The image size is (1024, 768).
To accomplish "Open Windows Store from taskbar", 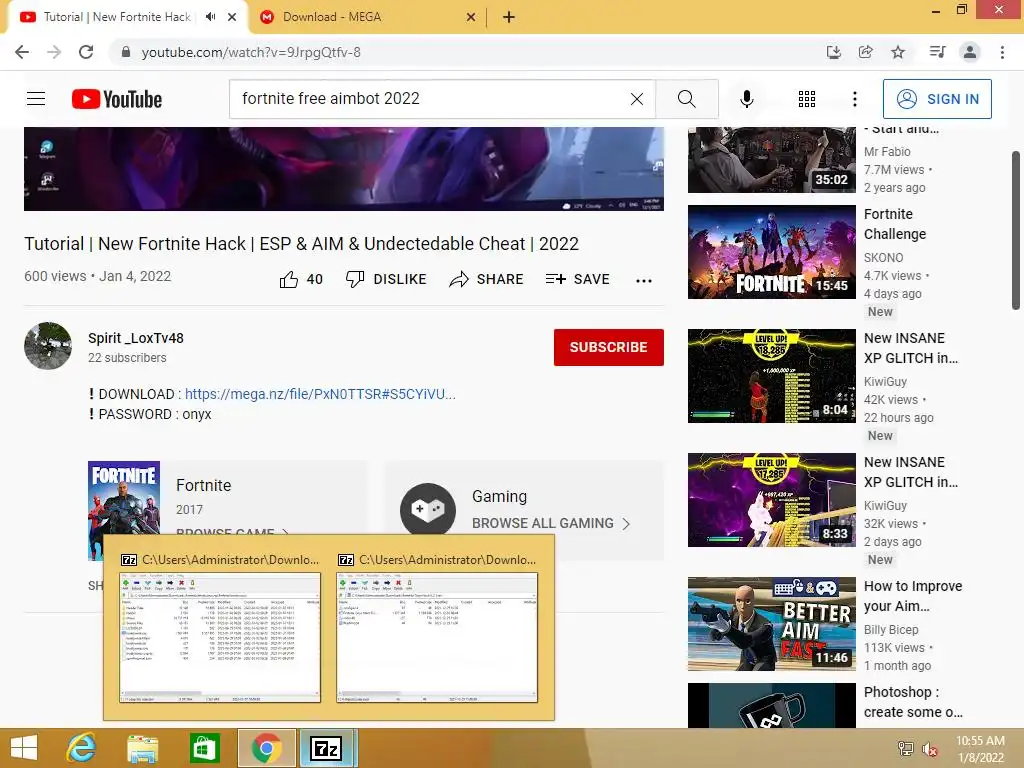I will tap(204, 748).
